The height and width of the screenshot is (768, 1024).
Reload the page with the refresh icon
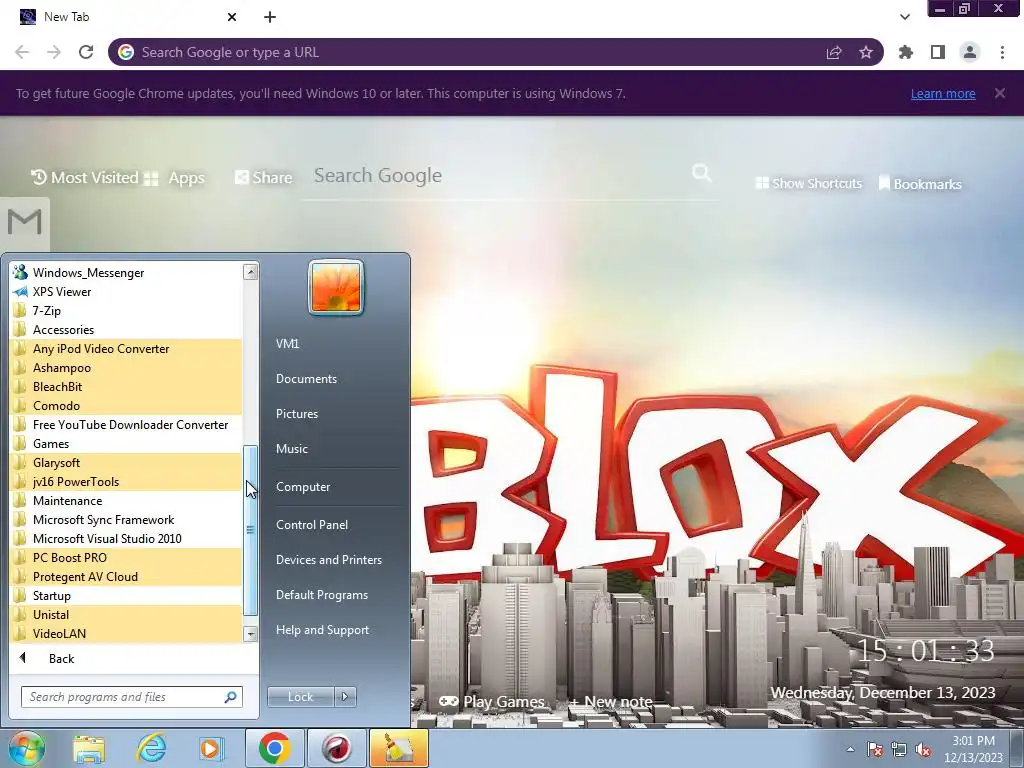pyautogui.click(x=86, y=52)
